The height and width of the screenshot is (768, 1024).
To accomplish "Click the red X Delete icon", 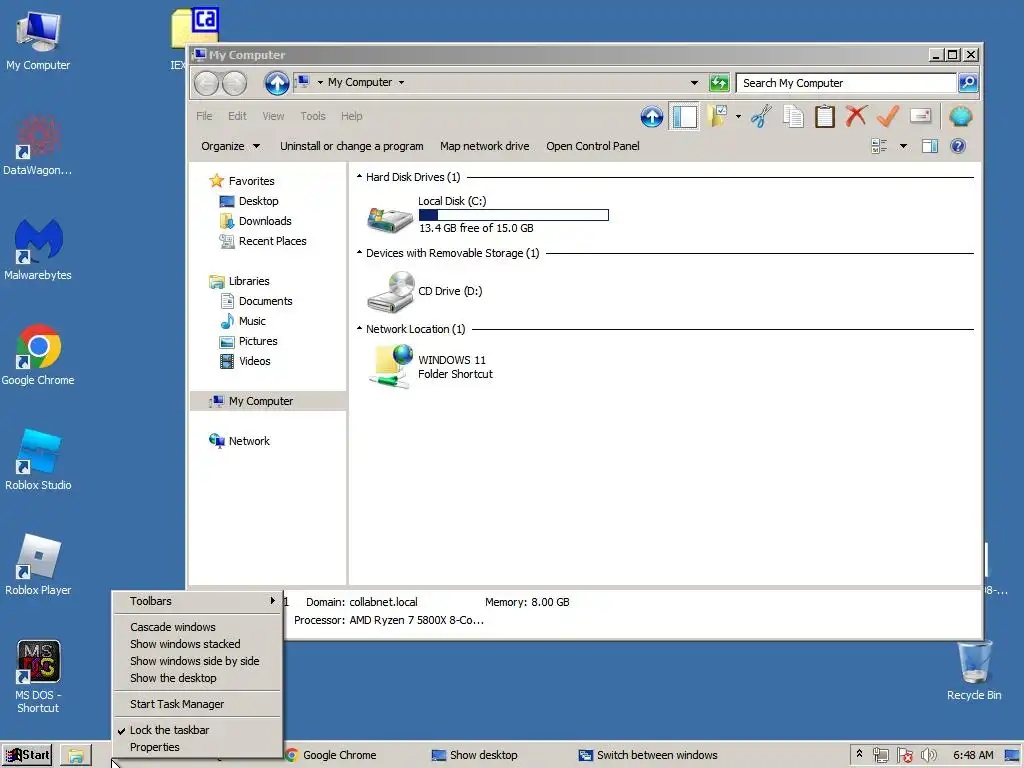I will pos(856,117).
